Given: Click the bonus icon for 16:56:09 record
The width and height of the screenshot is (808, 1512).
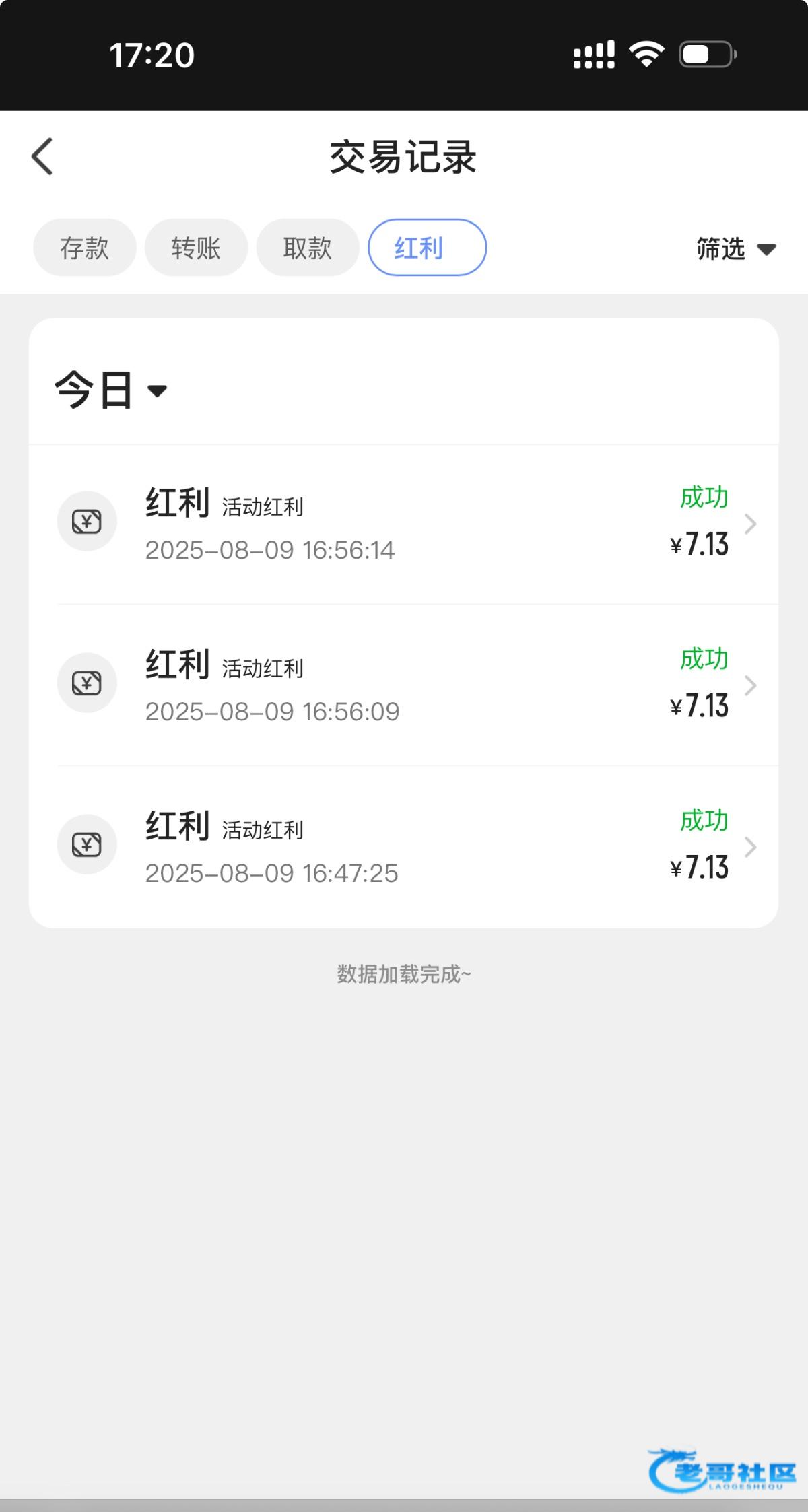Looking at the screenshot, I should coord(87,683).
